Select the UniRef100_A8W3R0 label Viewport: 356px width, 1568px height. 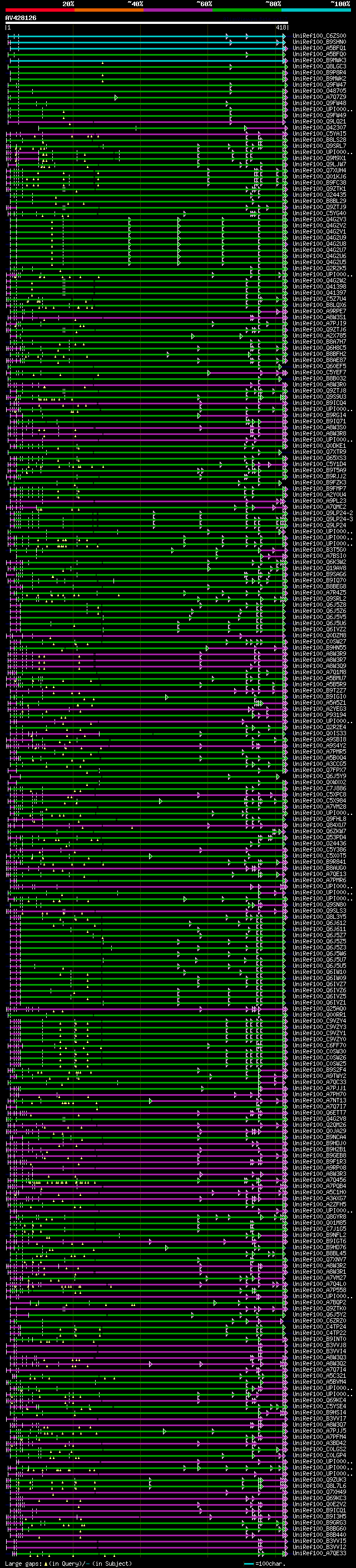319,384
